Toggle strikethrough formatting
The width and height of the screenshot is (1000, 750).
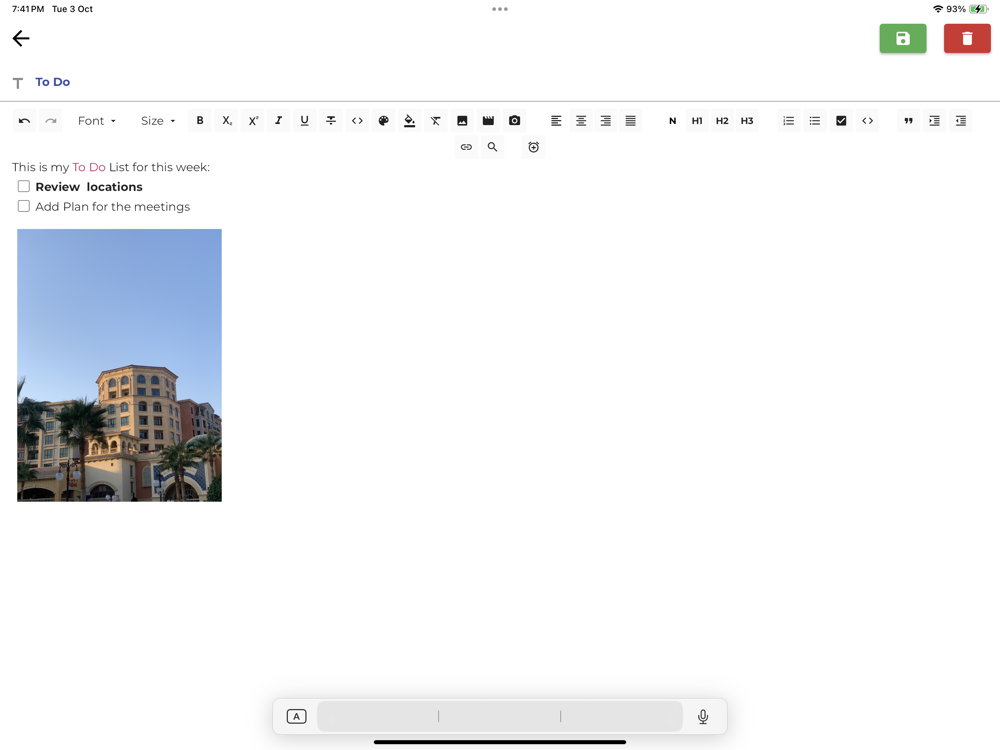click(x=331, y=121)
